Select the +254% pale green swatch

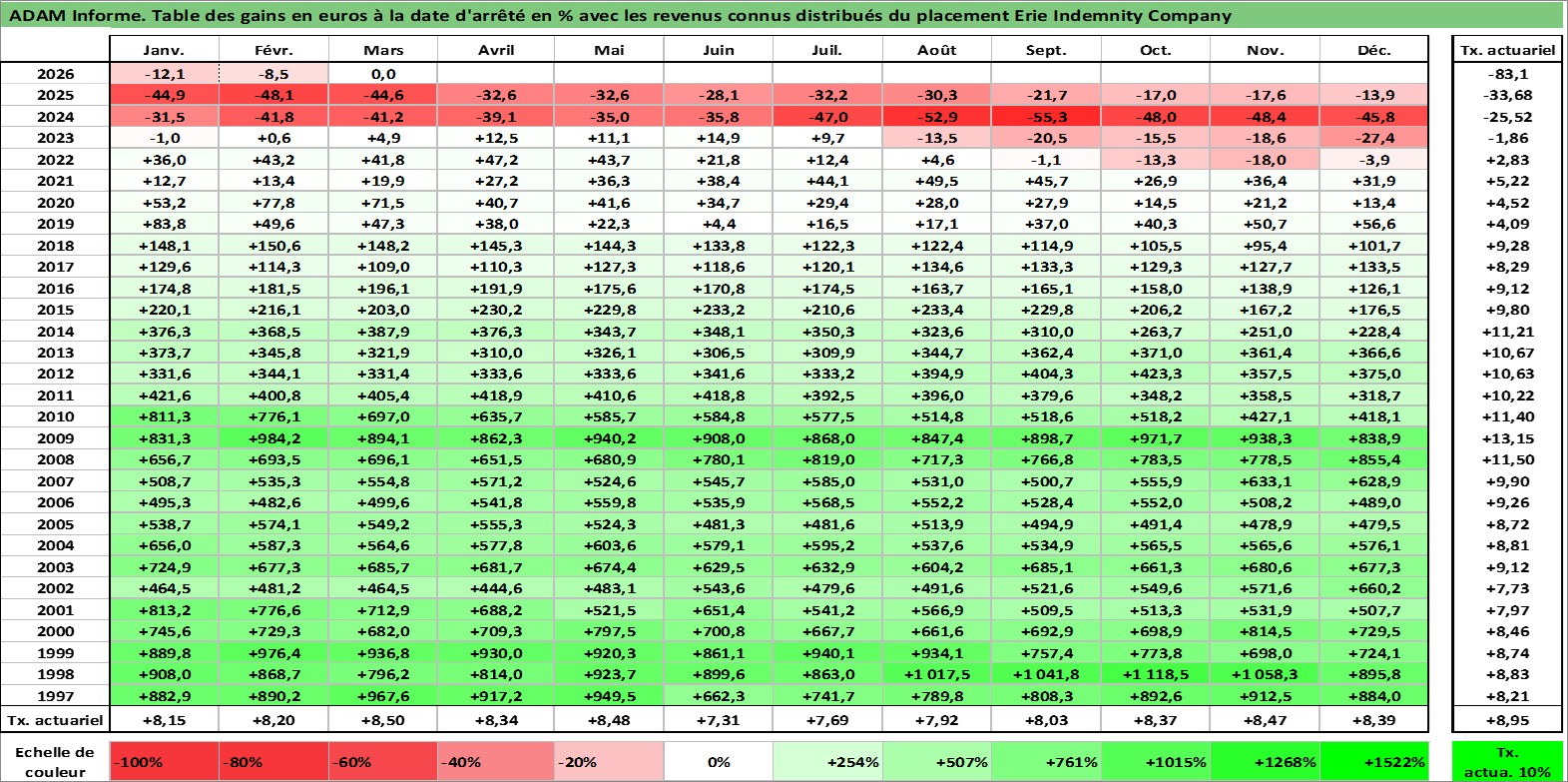pyautogui.click(x=827, y=761)
